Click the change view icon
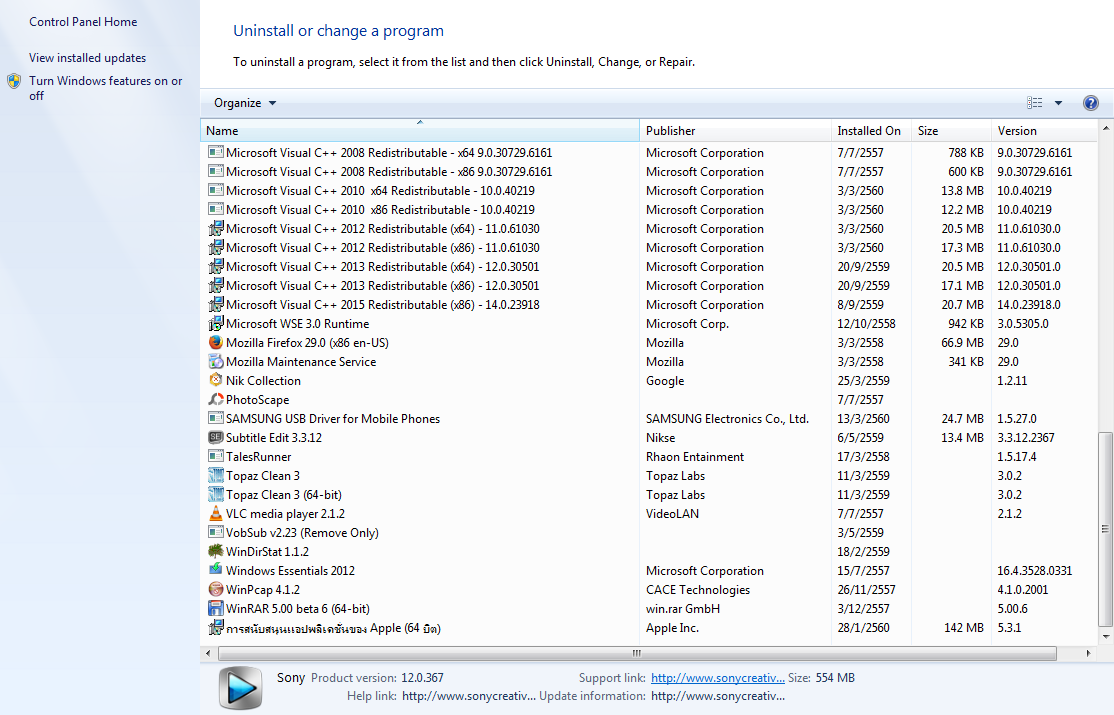Screen dimensions: 1114x715 (1034, 103)
